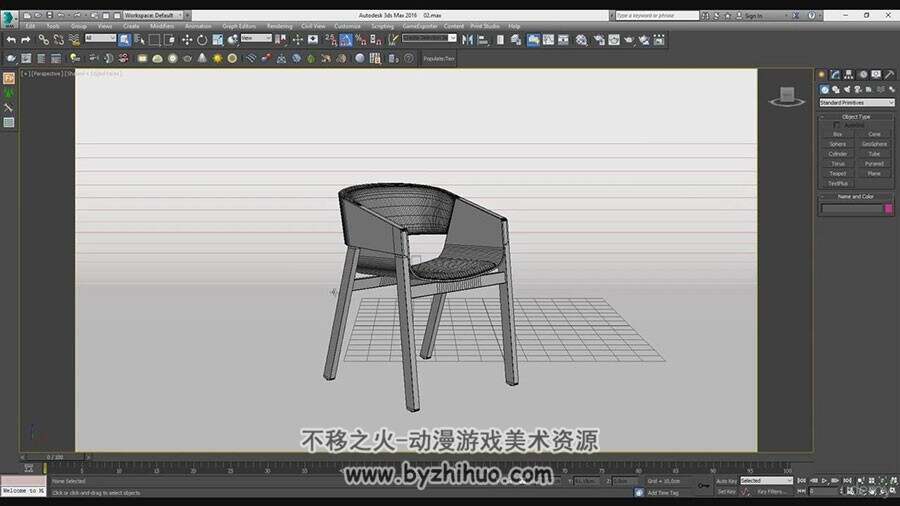Open Standard Primitives category dropdown
Image resolution: width=900 pixels, height=506 pixels.
[x=856, y=103]
